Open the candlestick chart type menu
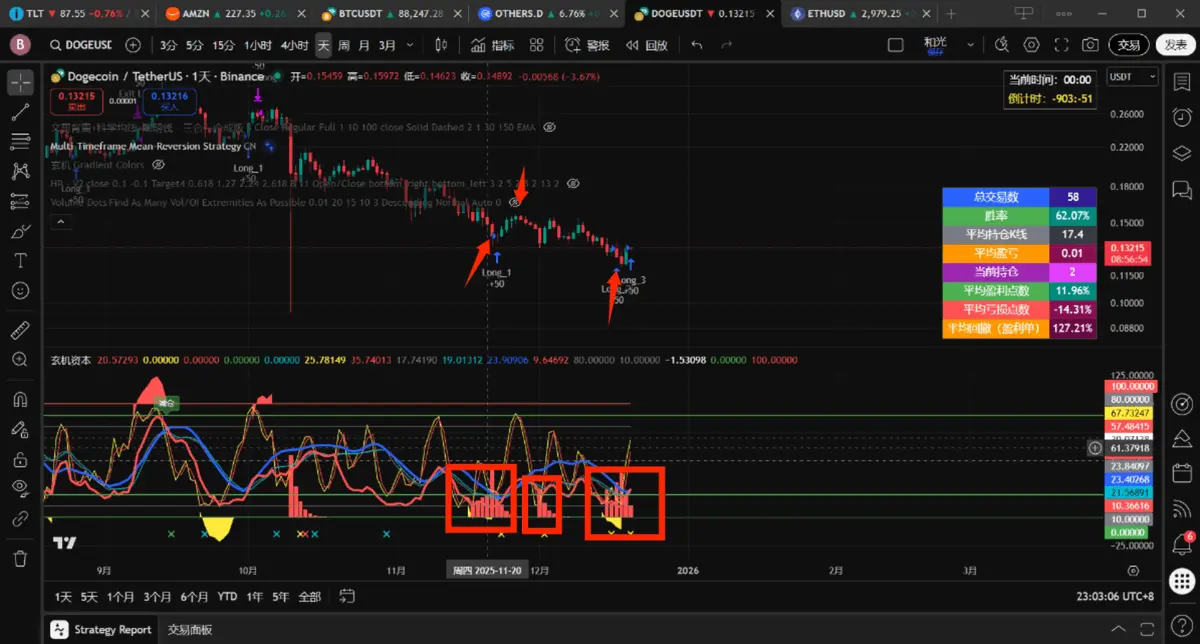Screen dimensions: 1200x644 point(440,45)
